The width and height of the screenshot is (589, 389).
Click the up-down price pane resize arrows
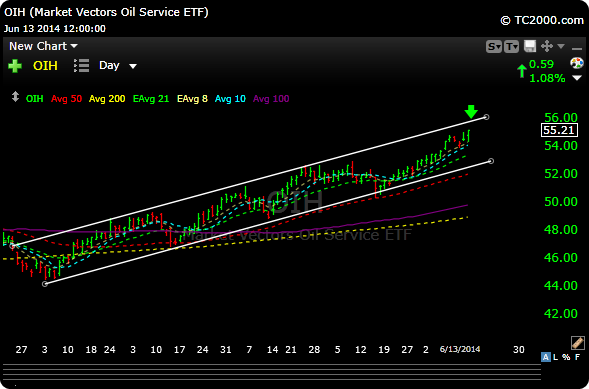[15, 97]
